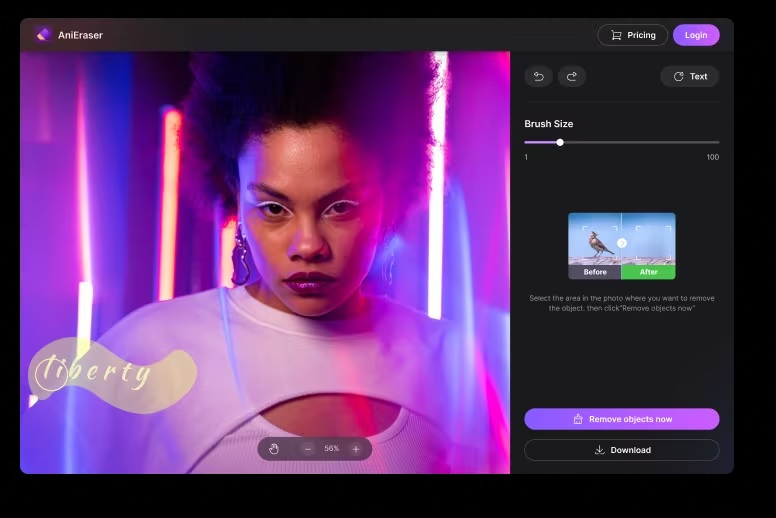Select the hand pan tool

coord(274,449)
